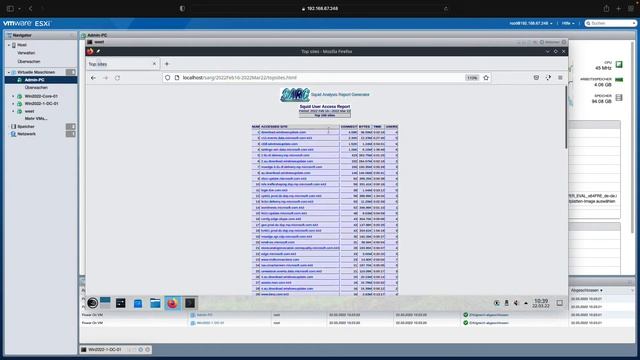Select Speicher in the Navigator

pyautogui.click(x=26, y=127)
